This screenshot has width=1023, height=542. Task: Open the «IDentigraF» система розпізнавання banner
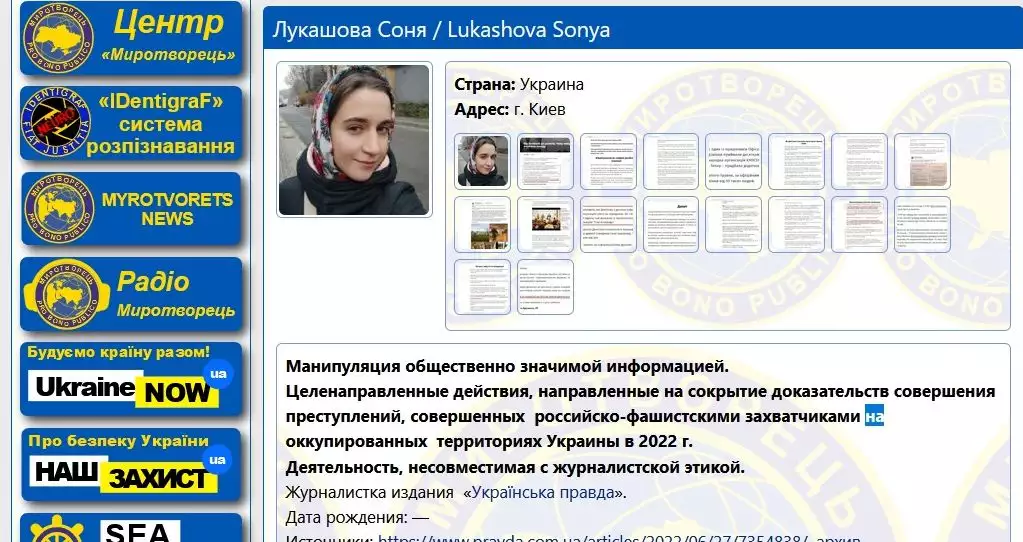131,123
